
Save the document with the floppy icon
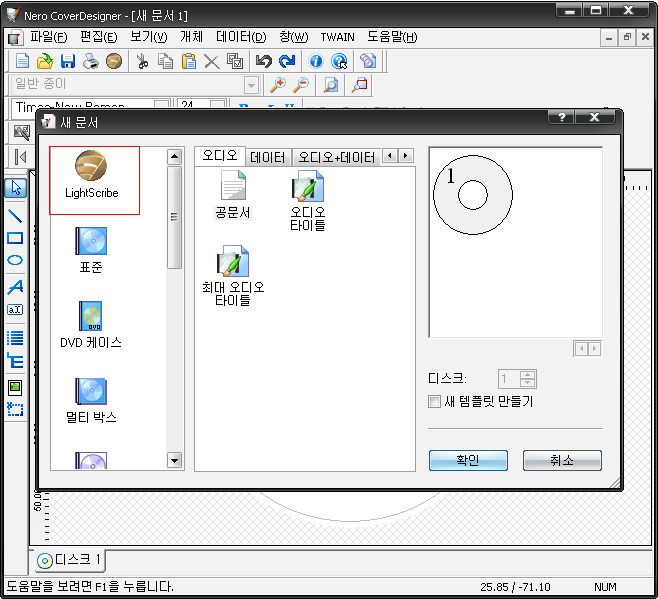point(68,61)
